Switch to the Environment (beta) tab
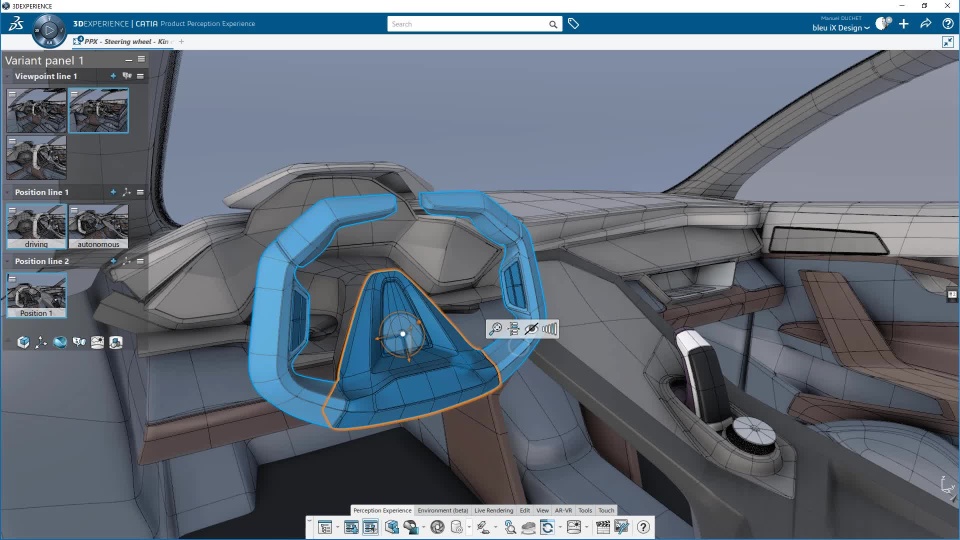The width and height of the screenshot is (960, 540). point(443,511)
